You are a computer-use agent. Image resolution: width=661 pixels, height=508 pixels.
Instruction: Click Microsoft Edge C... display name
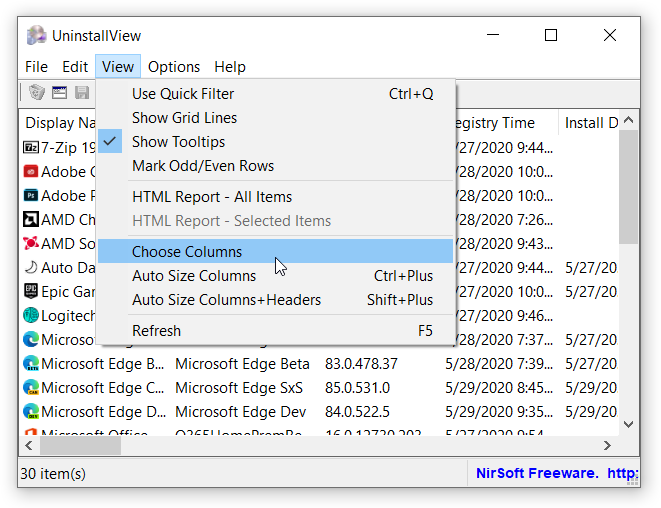pyautogui.click(x=102, y=388)
